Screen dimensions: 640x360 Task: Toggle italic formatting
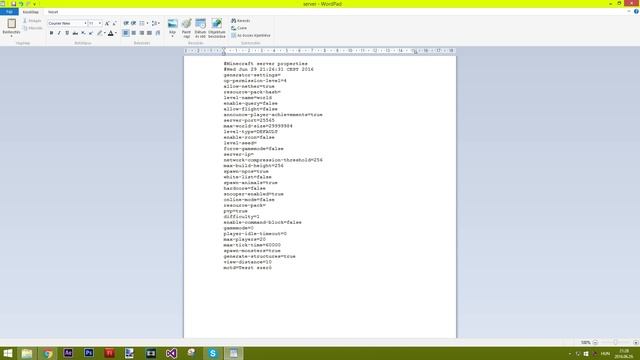point(59,33)
